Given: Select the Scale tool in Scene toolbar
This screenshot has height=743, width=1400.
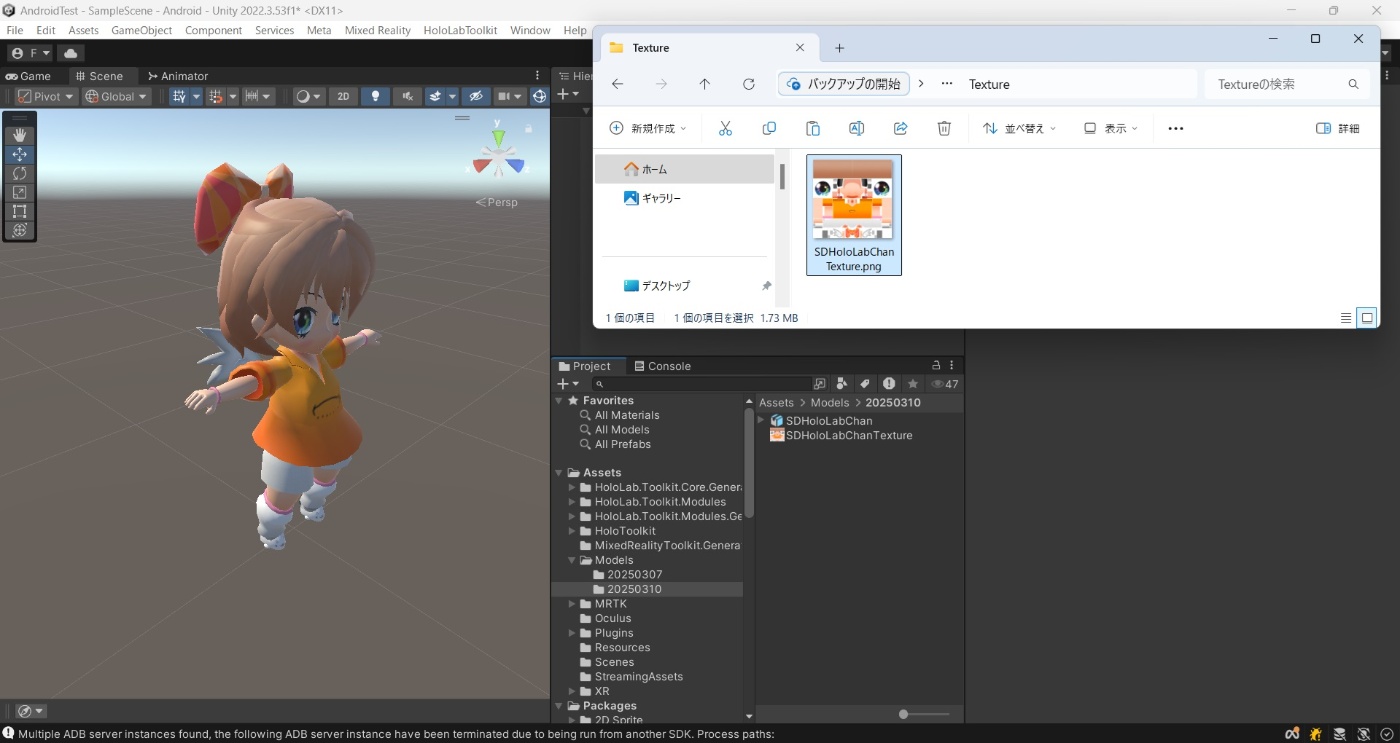Looking at the screenshot, I should point(19,192).
